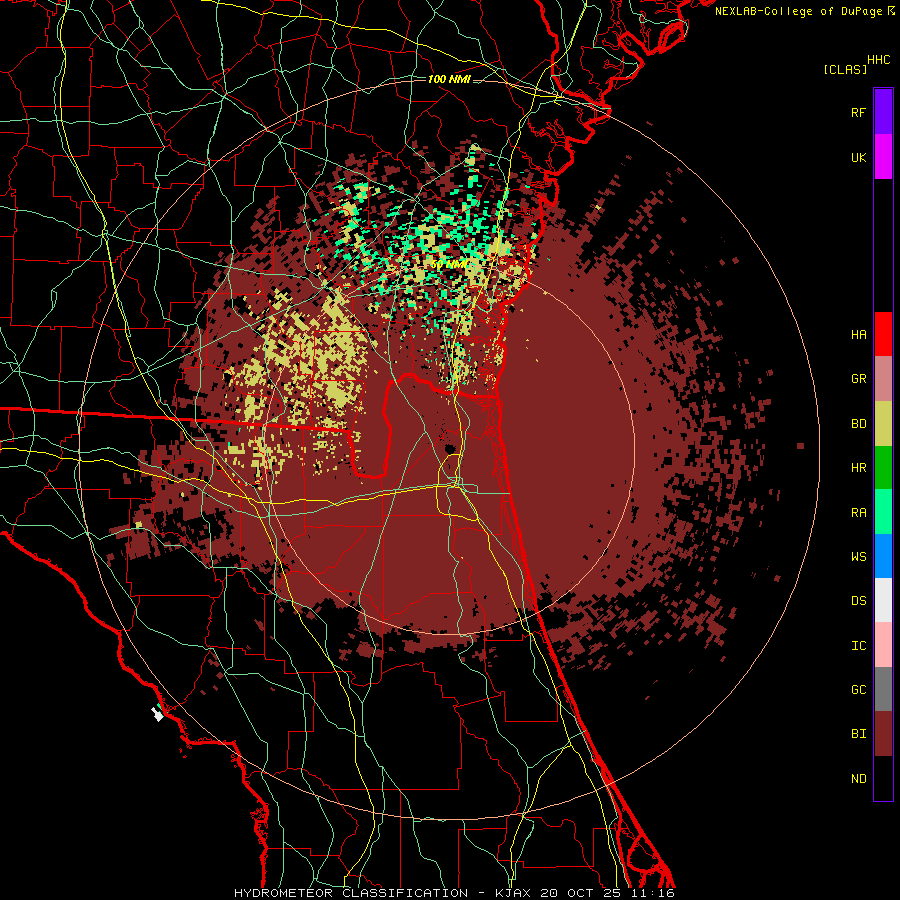Click the purple RF color block in legend
Screen dimensions: 900x900
tap(883, 112)
